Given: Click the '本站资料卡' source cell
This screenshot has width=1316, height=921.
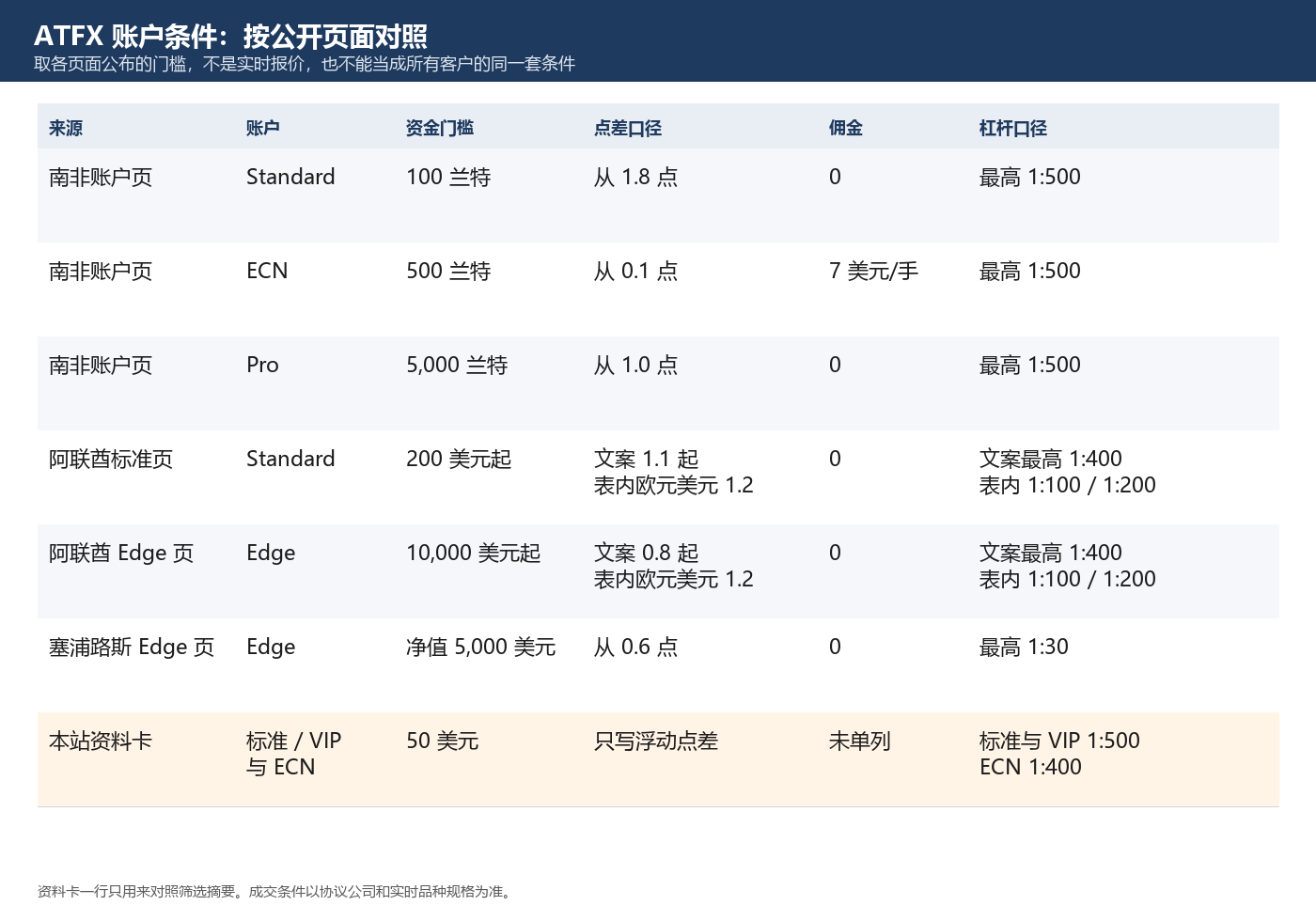Looking at the screenshot, I should (x=101, y=741).
